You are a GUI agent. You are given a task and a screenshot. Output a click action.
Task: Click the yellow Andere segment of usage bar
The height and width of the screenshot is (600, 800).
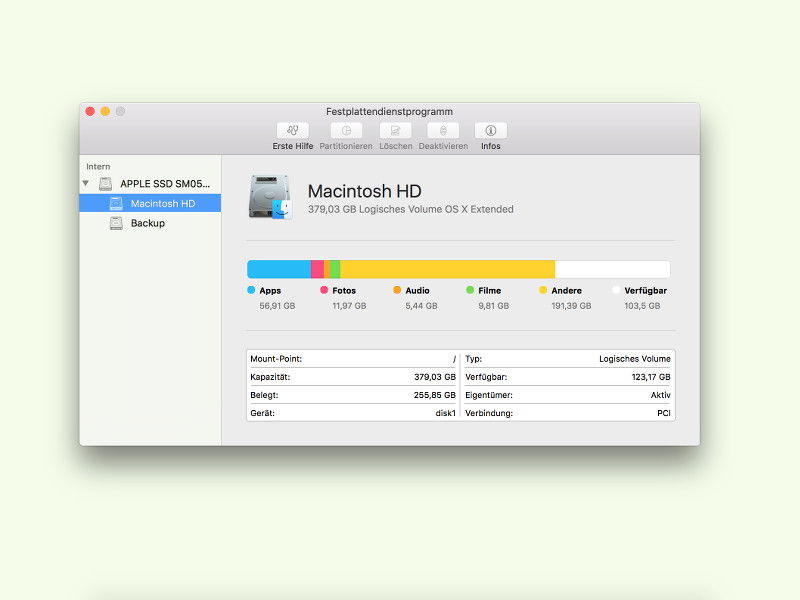(447, 269)
